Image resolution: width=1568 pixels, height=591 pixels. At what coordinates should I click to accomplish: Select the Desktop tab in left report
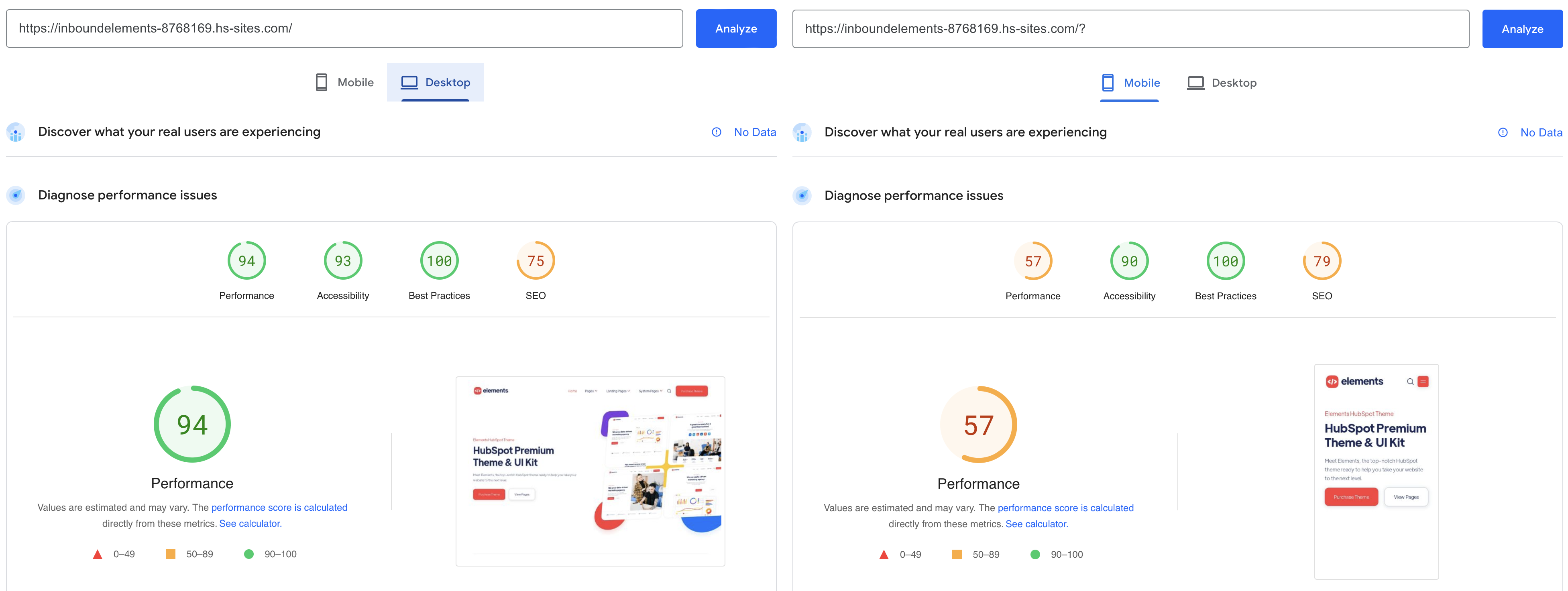click(x=435, y=82)
